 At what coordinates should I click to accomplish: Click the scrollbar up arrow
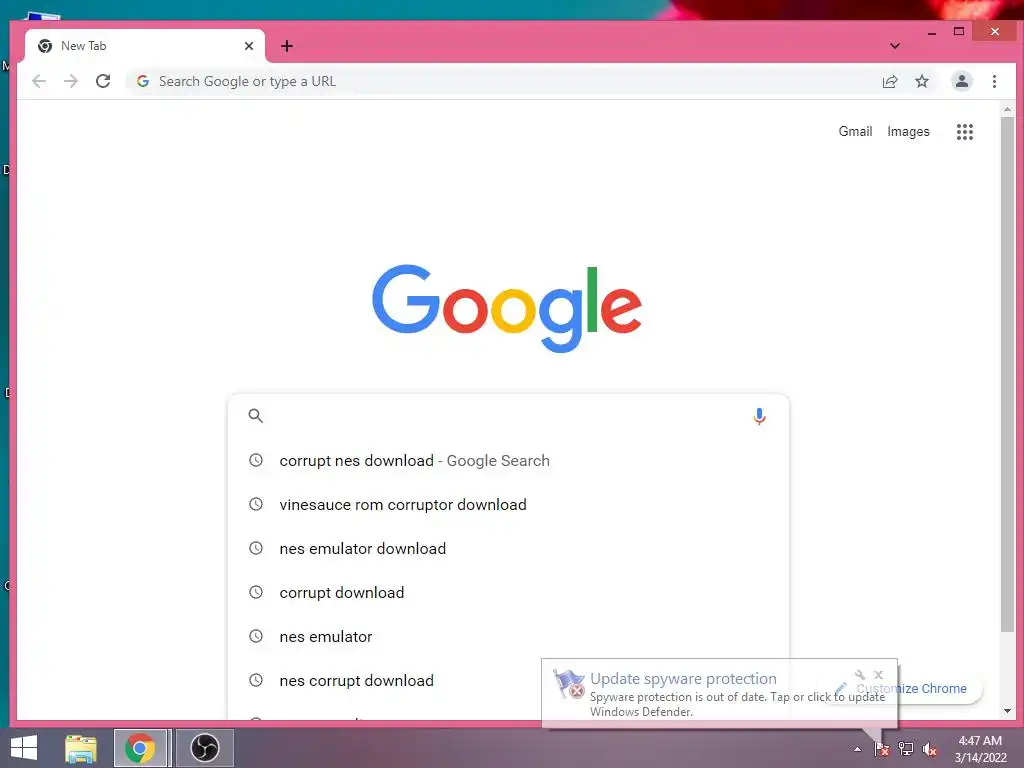point(1007,110)
